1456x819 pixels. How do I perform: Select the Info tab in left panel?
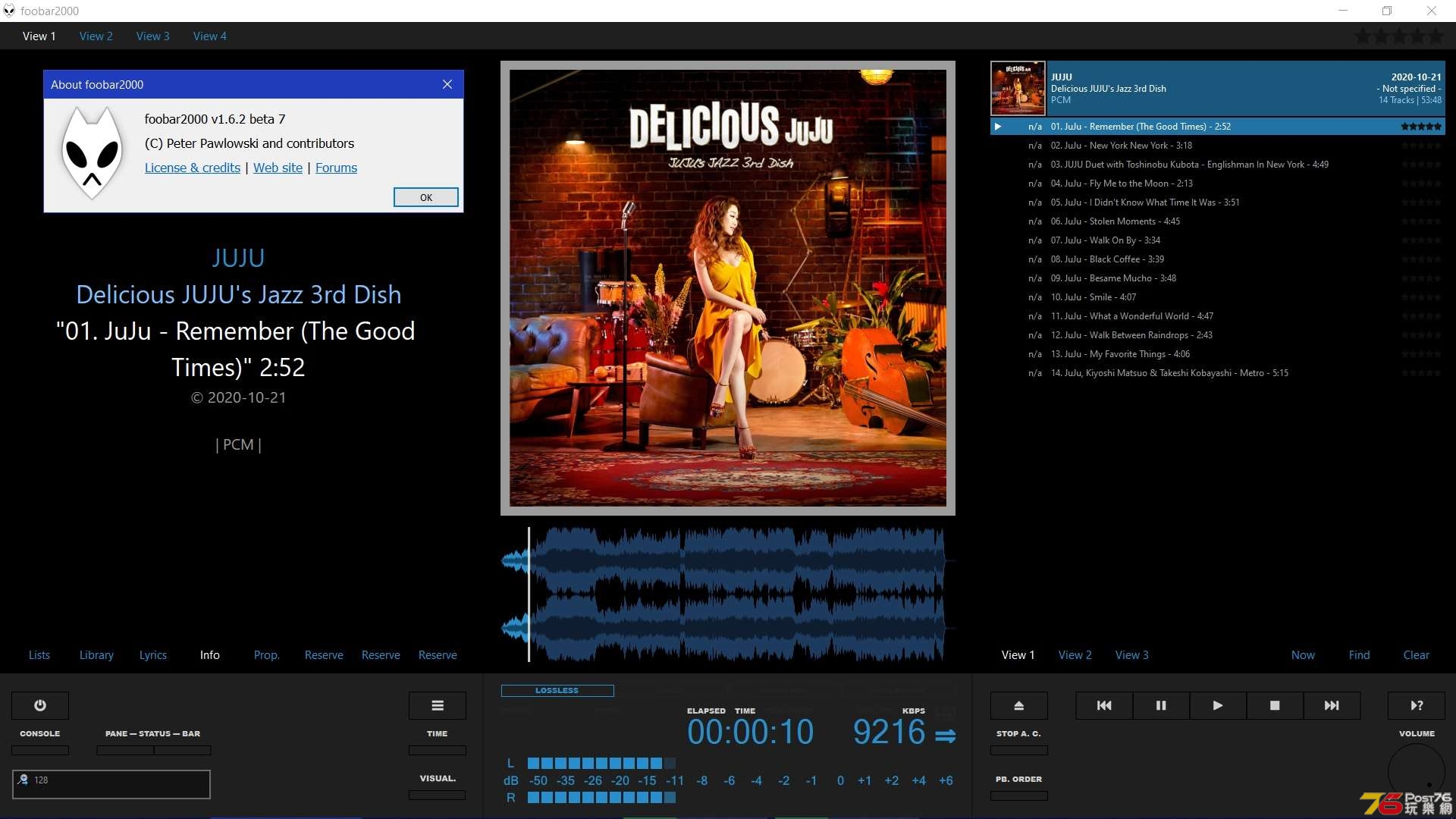[x=210, y=654]
